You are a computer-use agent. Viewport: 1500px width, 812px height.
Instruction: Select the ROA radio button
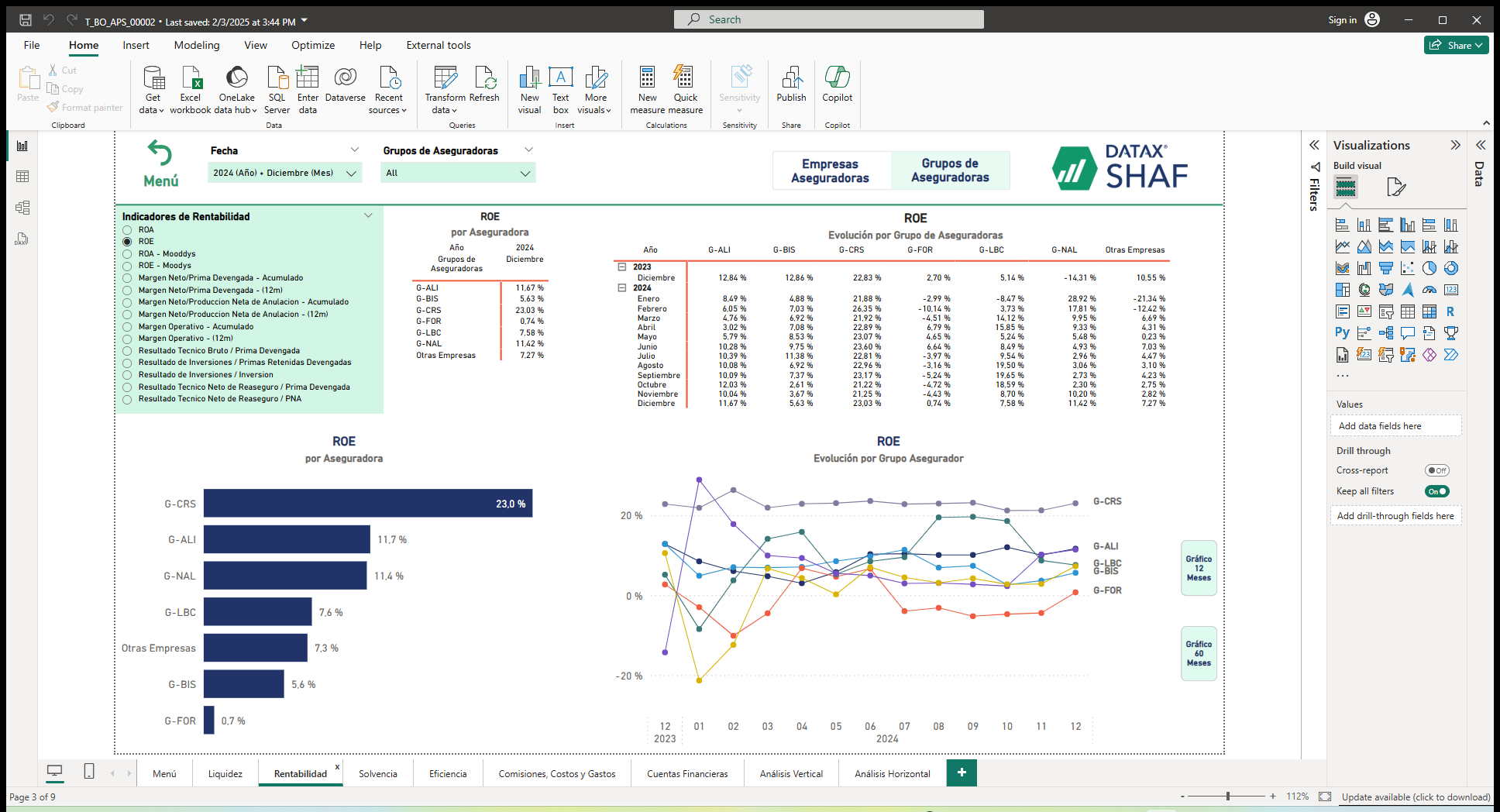127,229
